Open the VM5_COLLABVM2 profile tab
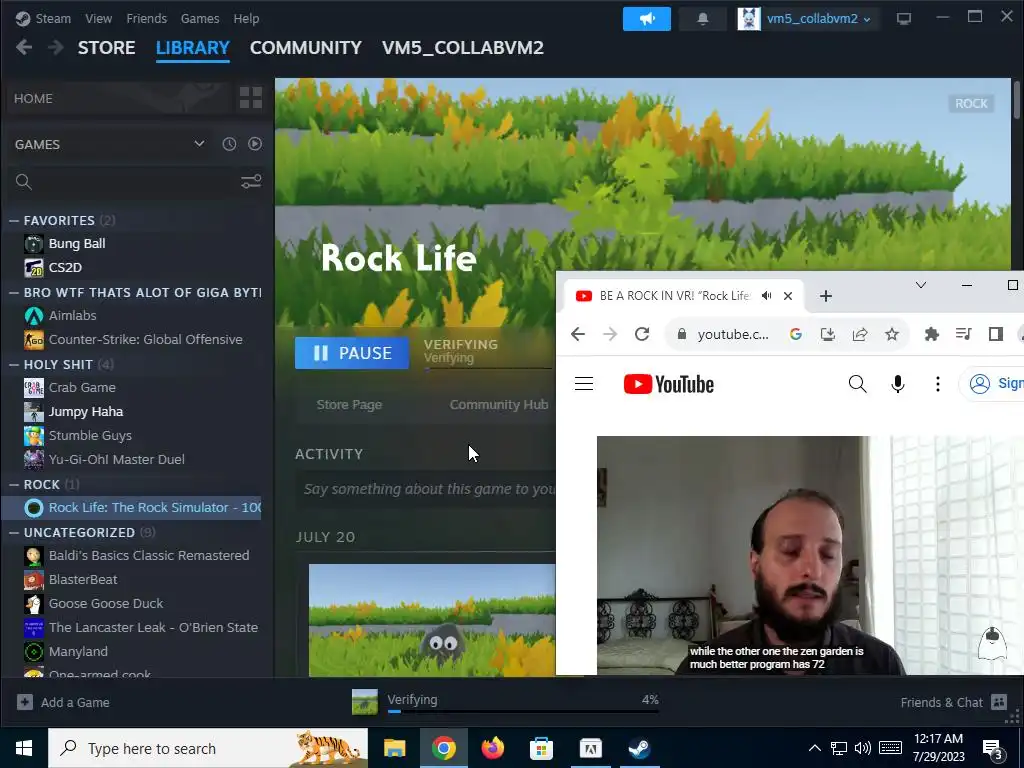The width and height of the screenshot is (1024, 768). (462, 48)
